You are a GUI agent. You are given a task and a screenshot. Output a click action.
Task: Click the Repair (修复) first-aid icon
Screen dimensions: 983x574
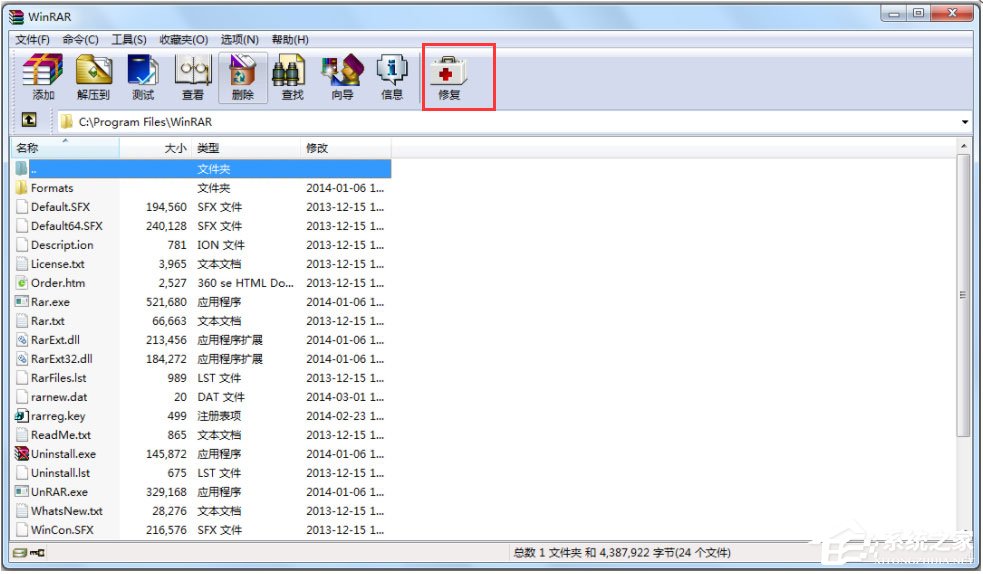pos(449,71)
